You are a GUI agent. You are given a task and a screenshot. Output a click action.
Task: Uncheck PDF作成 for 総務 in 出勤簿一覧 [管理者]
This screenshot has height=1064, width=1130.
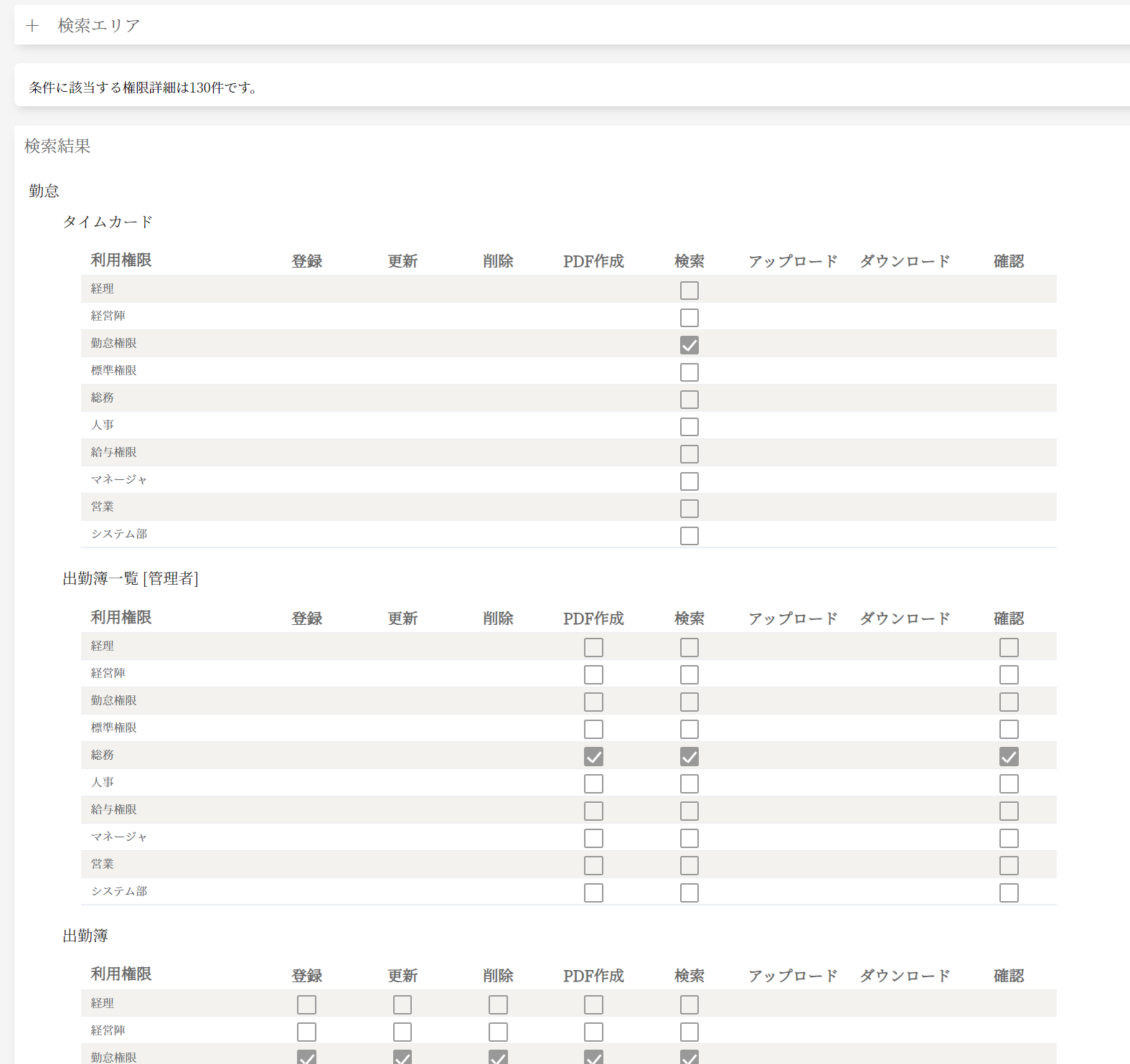[x=593, y=757]
